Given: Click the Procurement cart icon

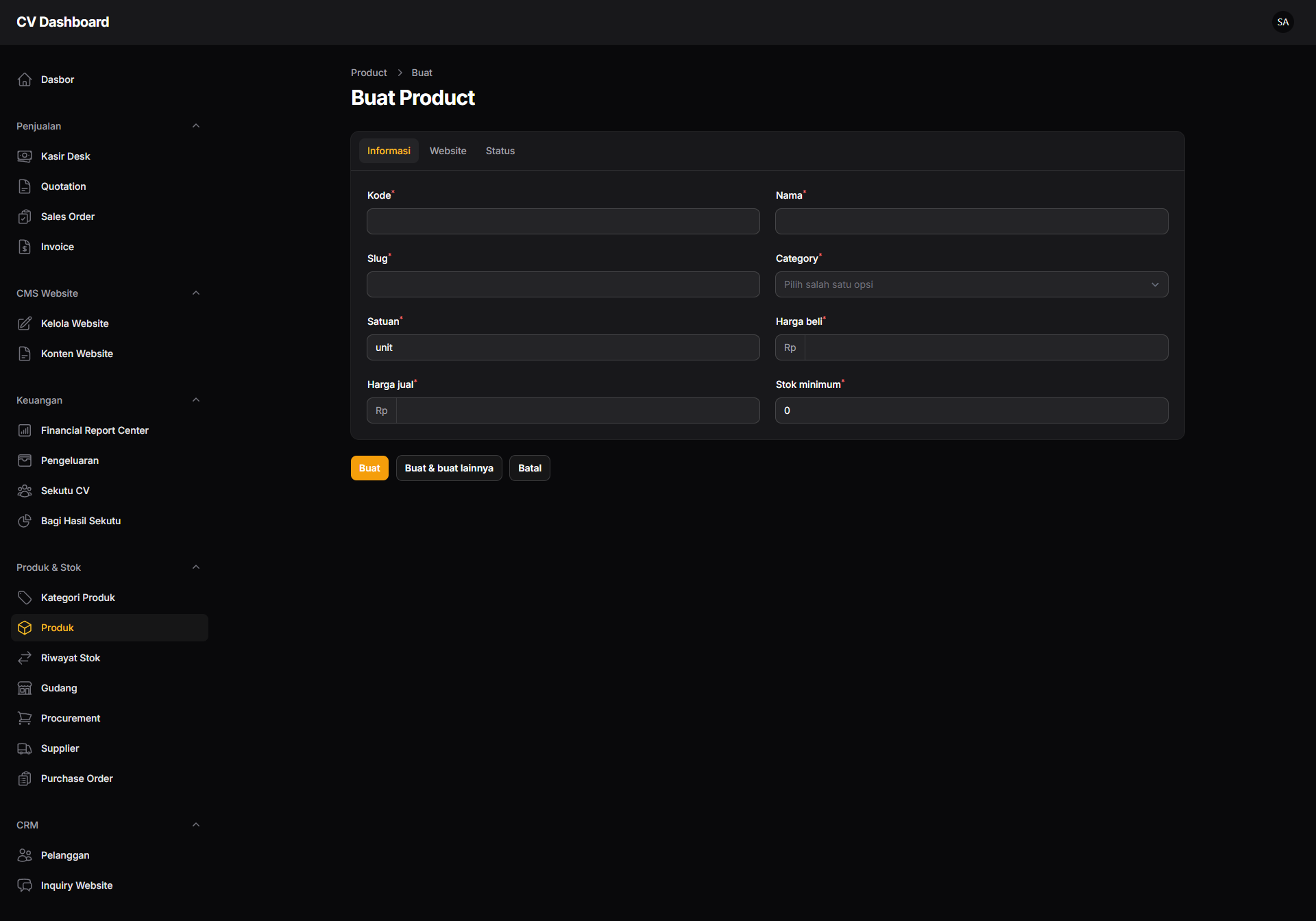Looking at the screenshot, I should [x=25, y=718].
